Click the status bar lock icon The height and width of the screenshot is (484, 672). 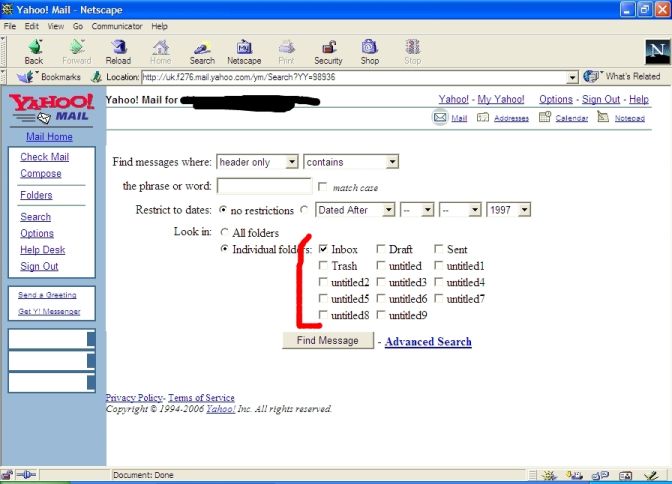[7, 475]
